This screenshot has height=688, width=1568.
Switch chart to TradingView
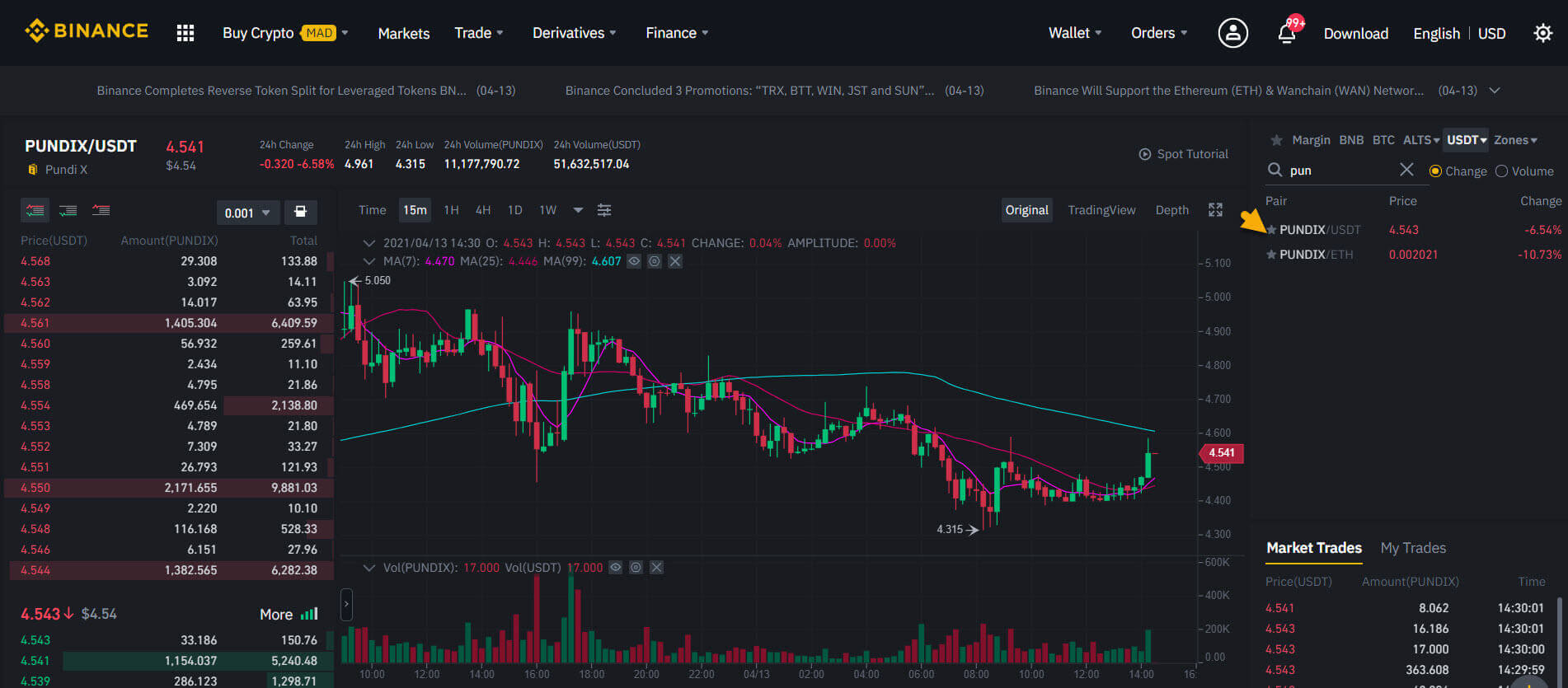[1101, 210]
